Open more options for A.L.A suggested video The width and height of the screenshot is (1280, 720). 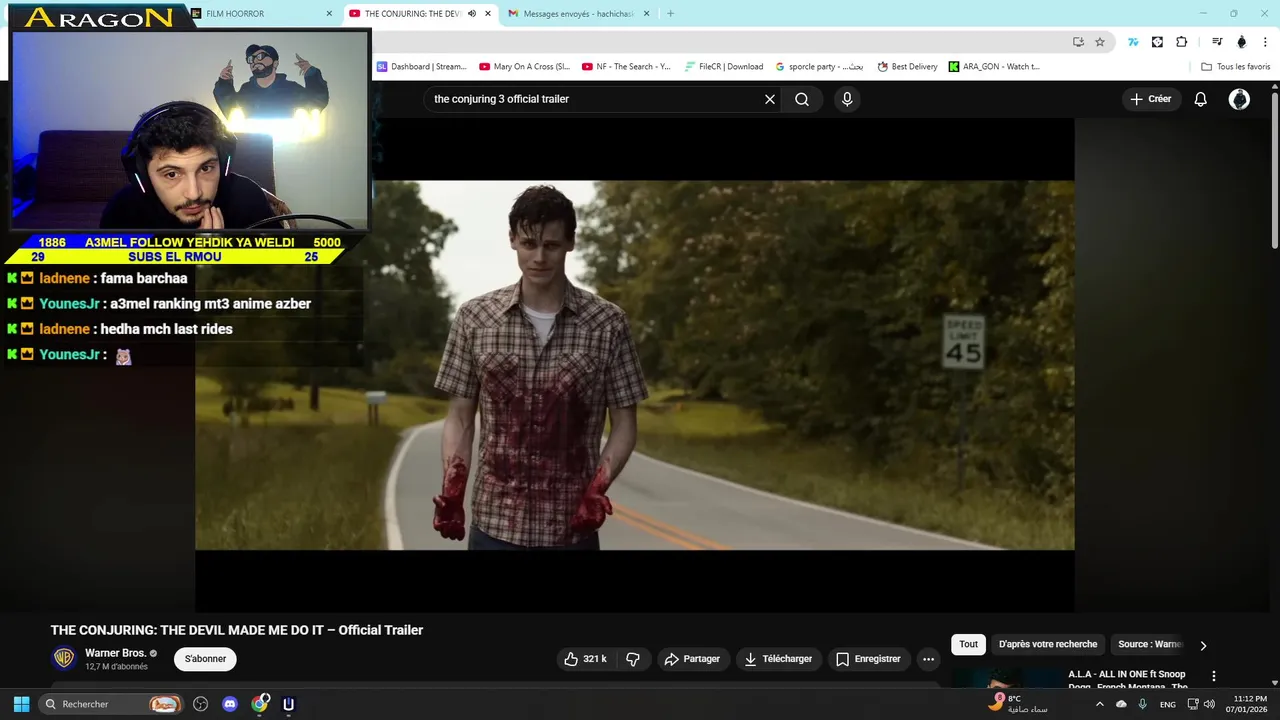(x=1214, y=676)
